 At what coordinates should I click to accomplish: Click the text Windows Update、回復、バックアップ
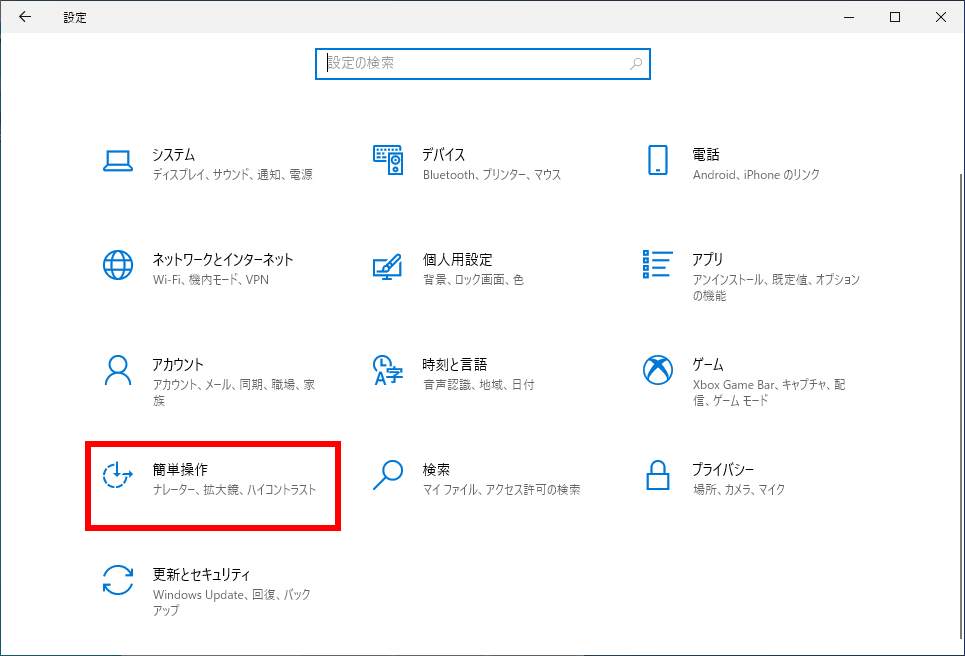[231, 602]
